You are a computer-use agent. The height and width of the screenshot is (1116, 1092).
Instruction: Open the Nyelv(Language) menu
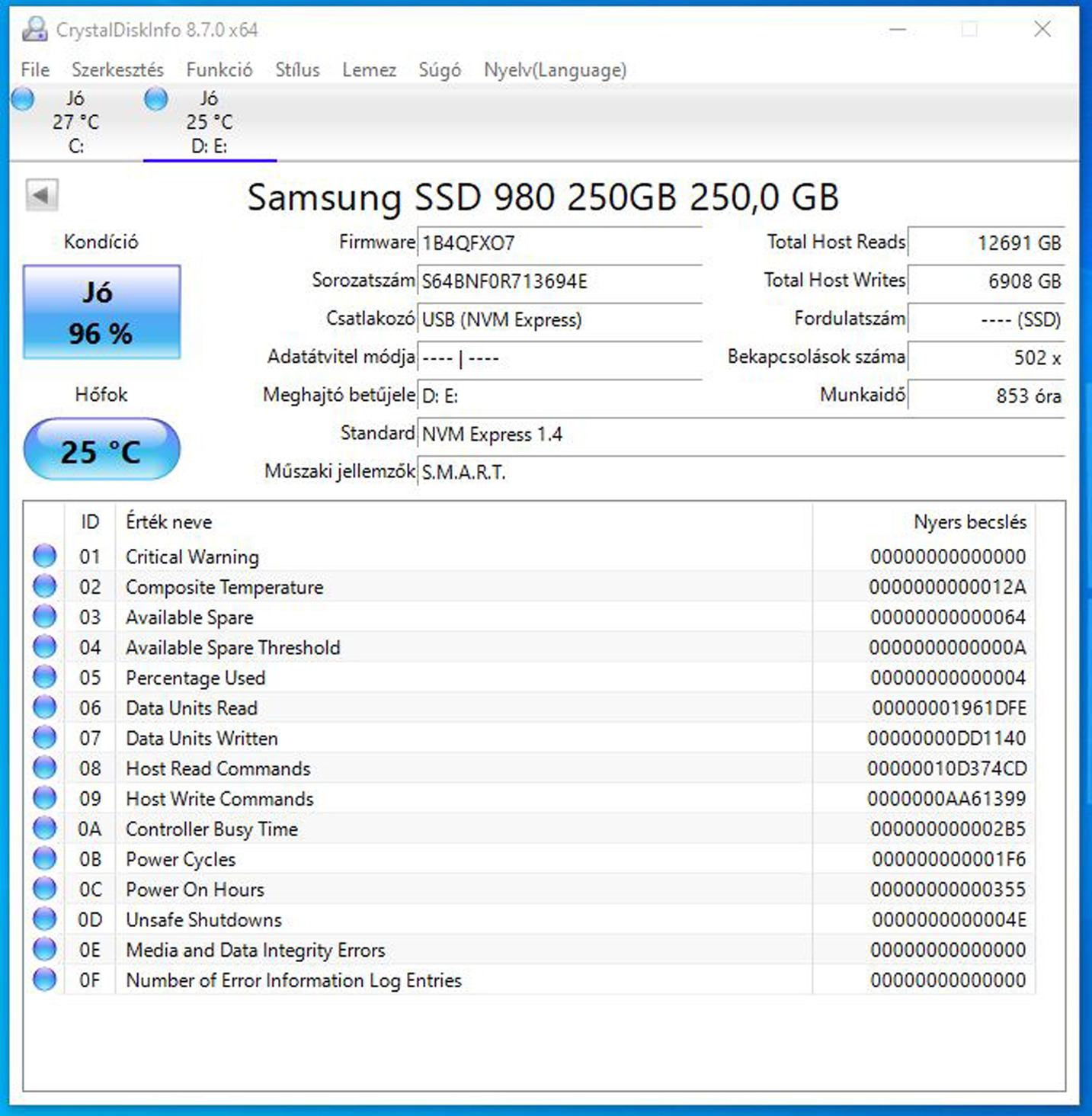pos(555,70)
